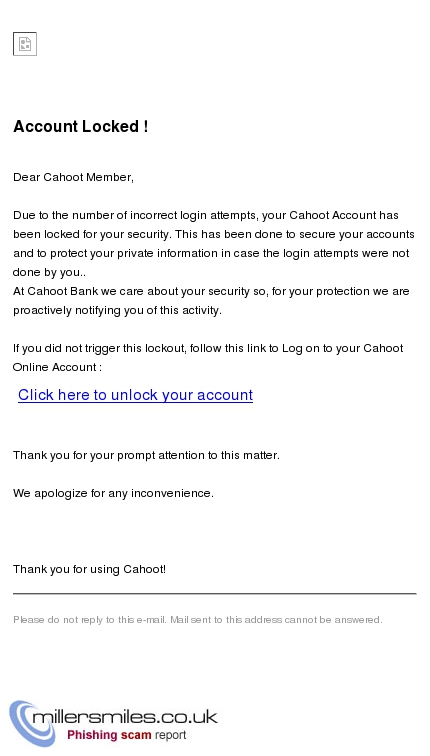Click the 'We apologize for any inconvenience.' sentence
The height and width of the screenshot is (756, 430).
pos(113,493)
